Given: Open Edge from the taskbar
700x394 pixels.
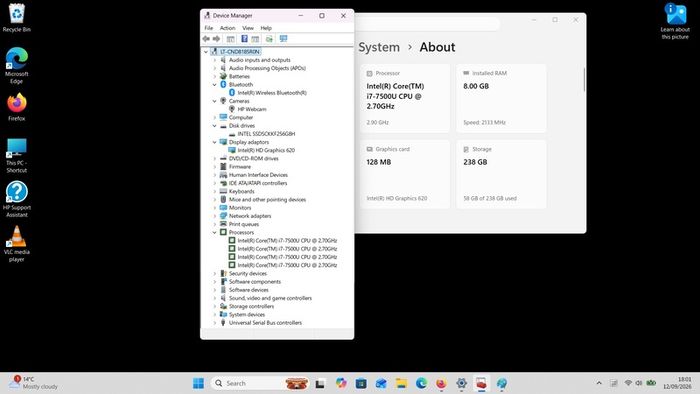Looking at the screenshot, I should coord(421,383).
